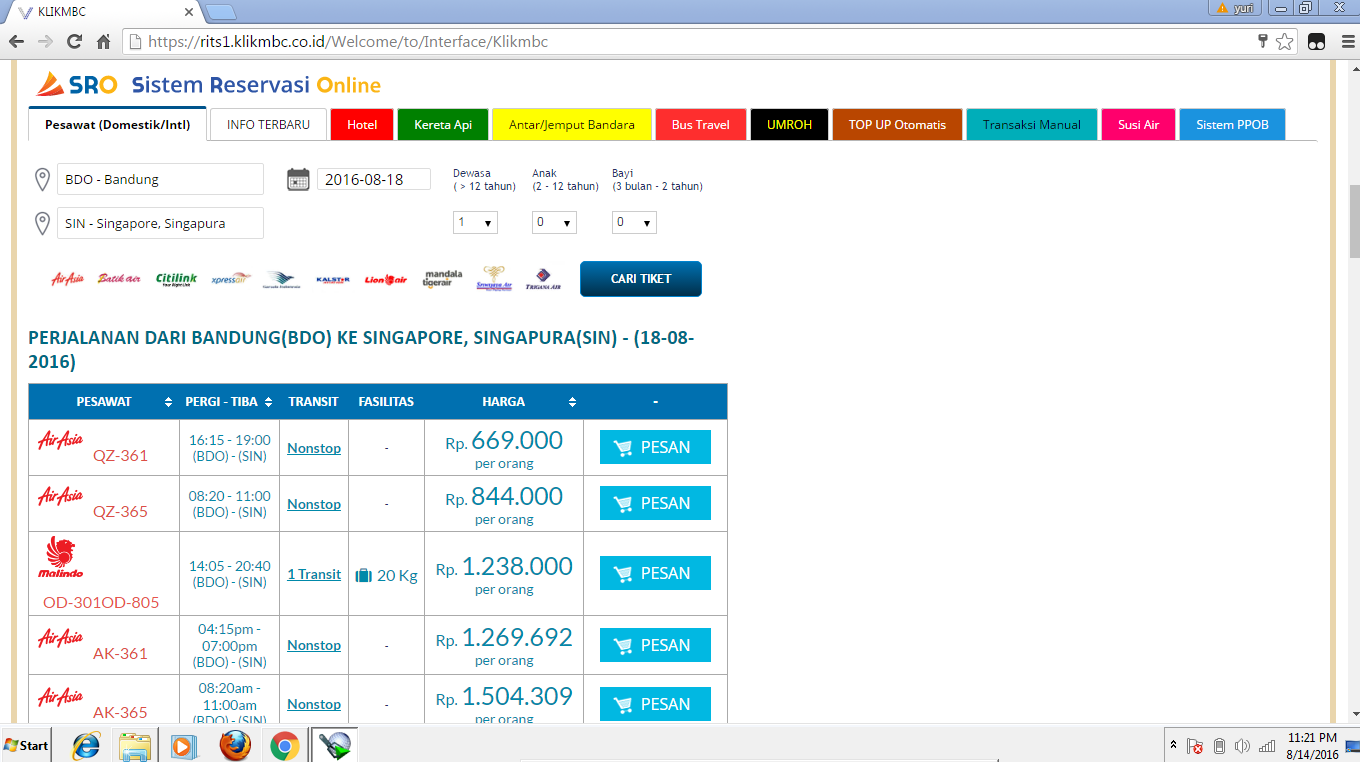Select the Garuda Indonesia airline logo
Viewport: 1360px width, 762px height.
[x=282, y=279]
